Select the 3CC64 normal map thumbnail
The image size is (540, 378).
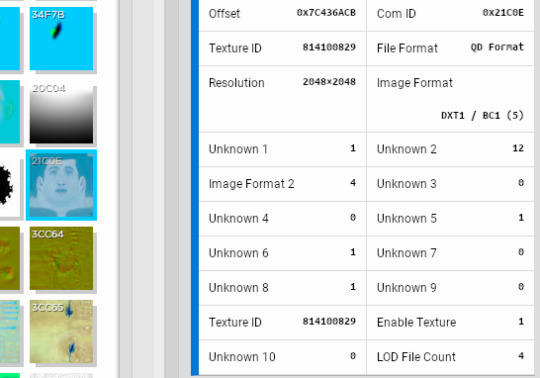pos(61,258)
